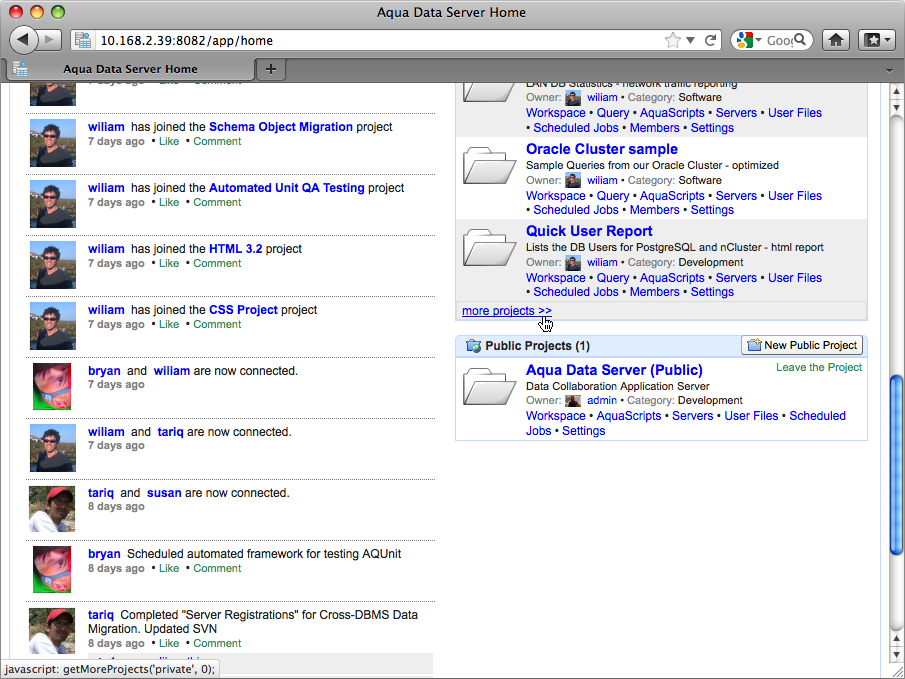Open susan's profile link

(164, 493)
